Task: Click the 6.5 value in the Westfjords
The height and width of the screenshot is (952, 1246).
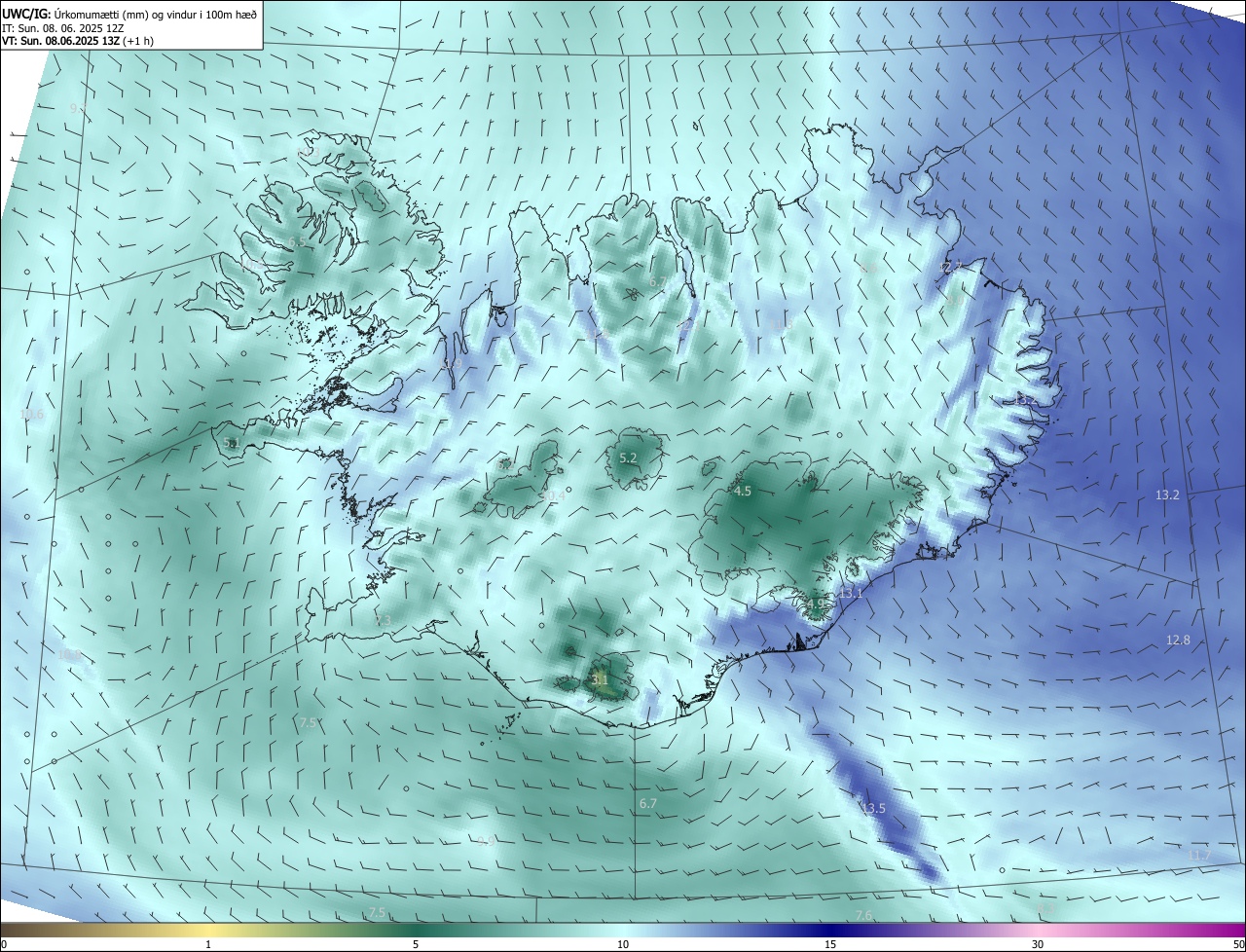Action: click(x=297, y=242)
